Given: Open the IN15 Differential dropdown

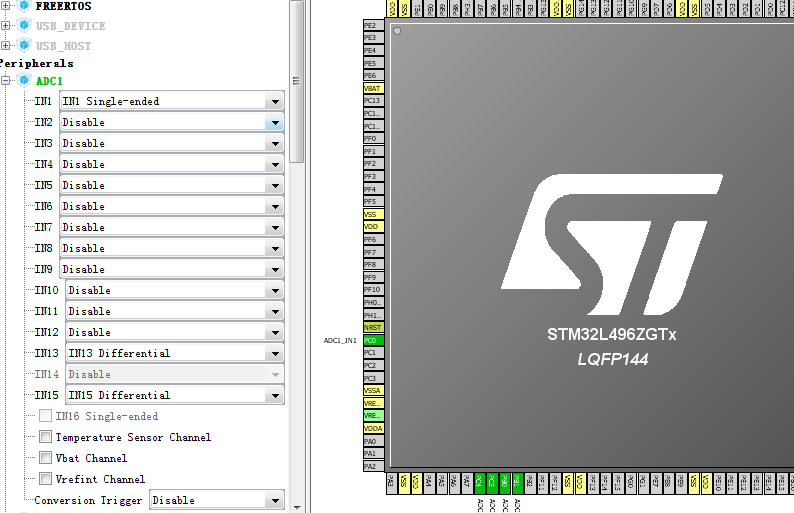Looking at the screenshot, I should [x=175, y=396].
